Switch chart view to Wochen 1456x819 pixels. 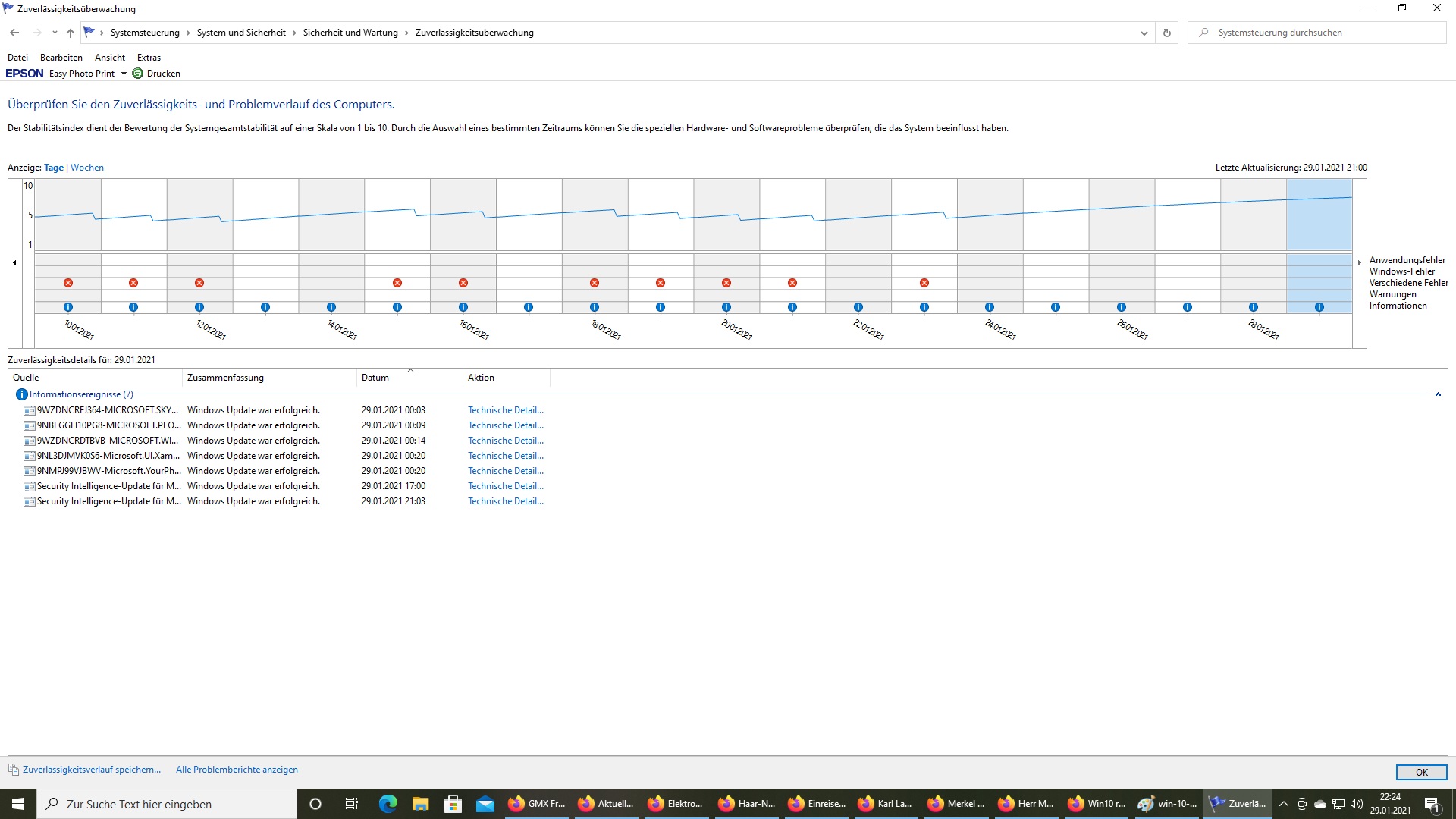click(x=87, y=168)
